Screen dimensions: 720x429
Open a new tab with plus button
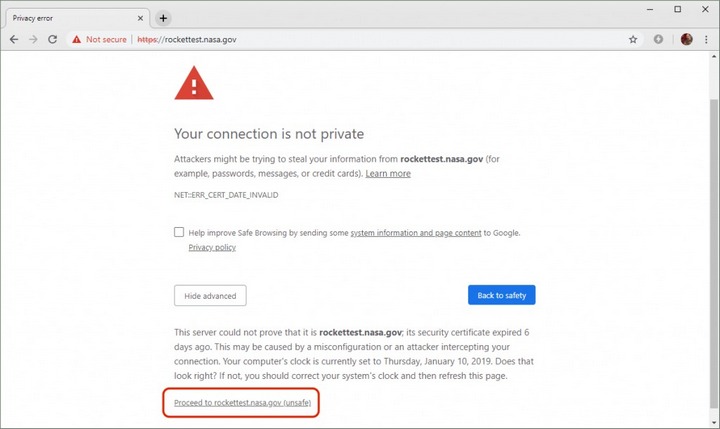click(x=164, y=18)
